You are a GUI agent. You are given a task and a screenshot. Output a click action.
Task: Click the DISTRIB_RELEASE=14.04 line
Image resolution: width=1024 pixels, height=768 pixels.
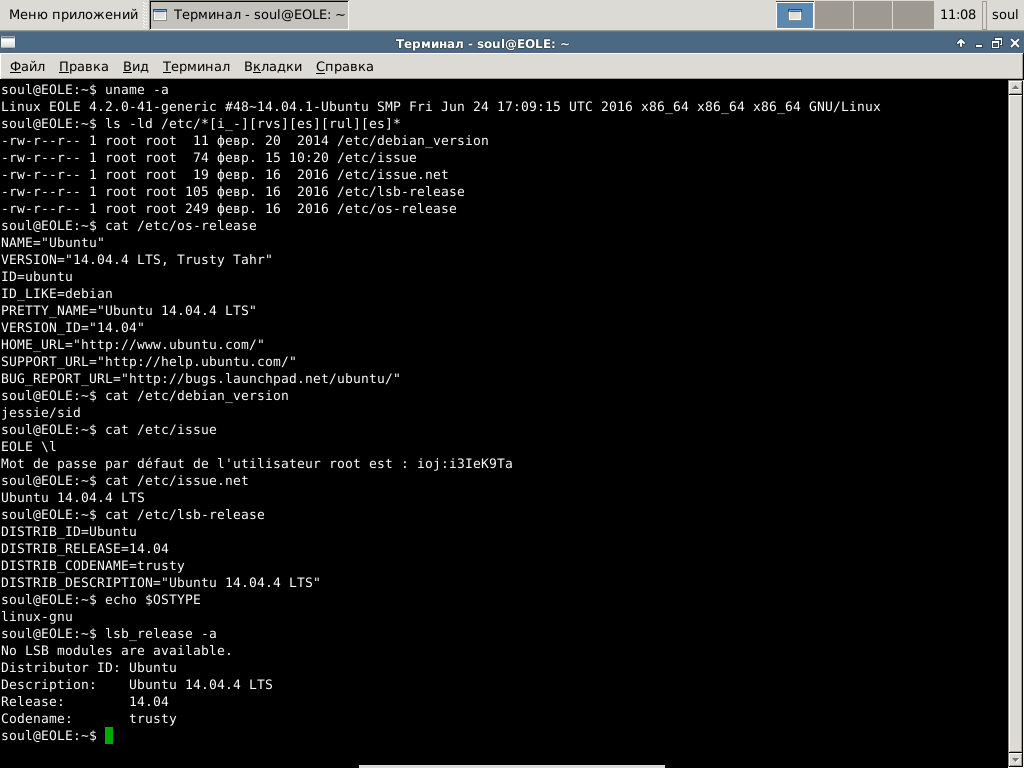tap(85, 548)
